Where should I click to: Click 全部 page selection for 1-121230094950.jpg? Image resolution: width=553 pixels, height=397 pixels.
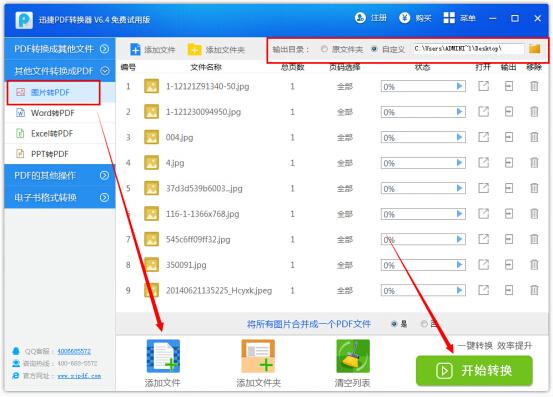click(345, 112)
